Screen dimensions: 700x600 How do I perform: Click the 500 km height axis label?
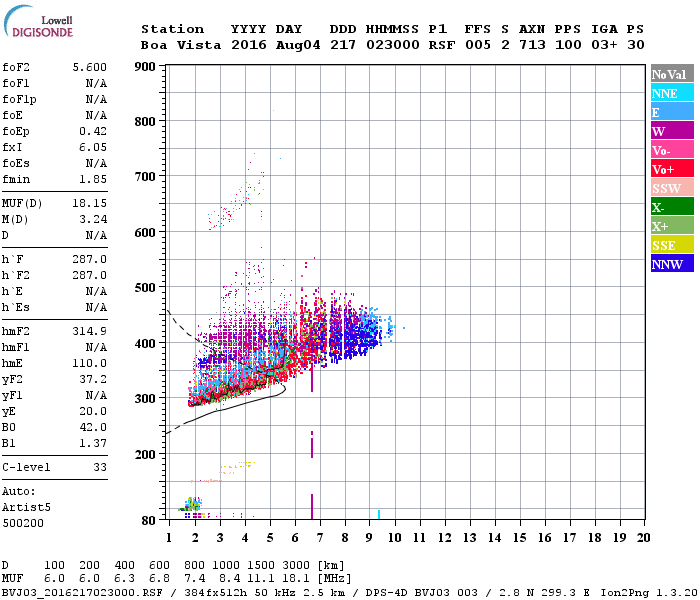coord(145,288)
